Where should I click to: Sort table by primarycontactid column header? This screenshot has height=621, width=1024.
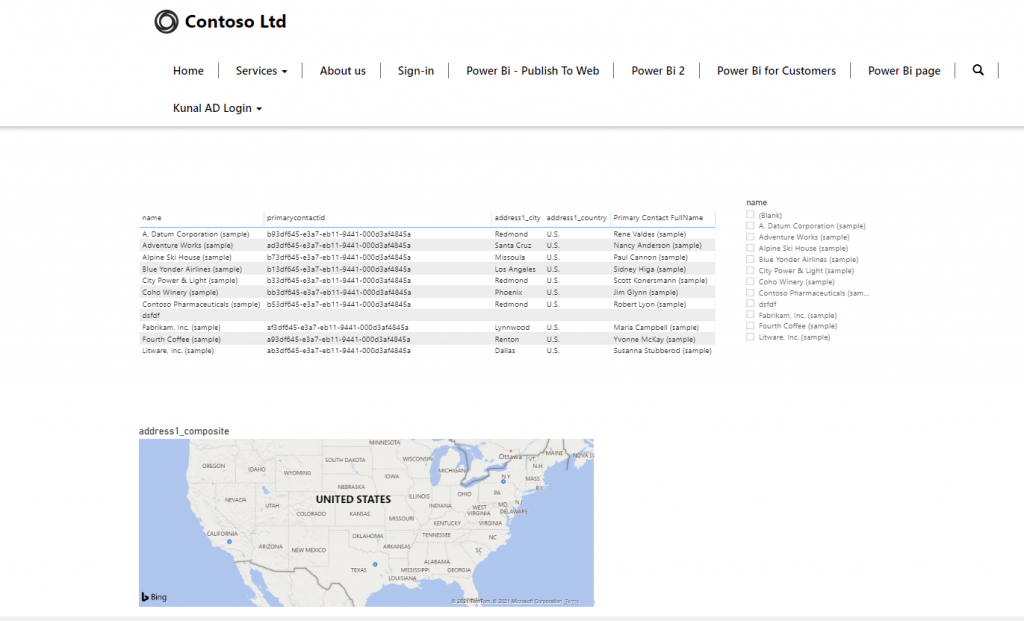point(295,217)
